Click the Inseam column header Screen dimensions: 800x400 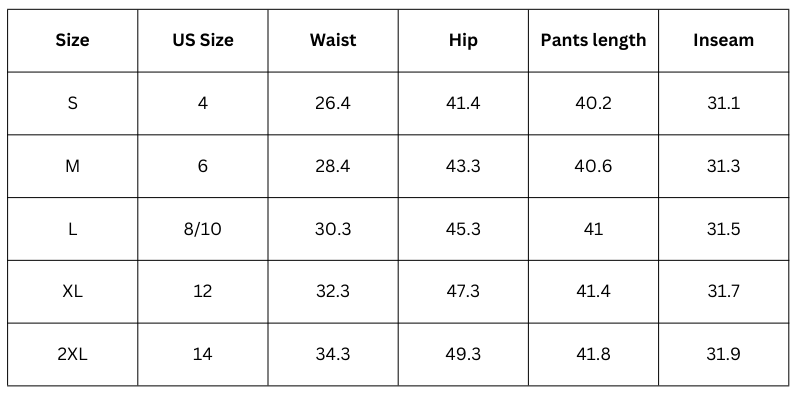[x=723, y=41]
